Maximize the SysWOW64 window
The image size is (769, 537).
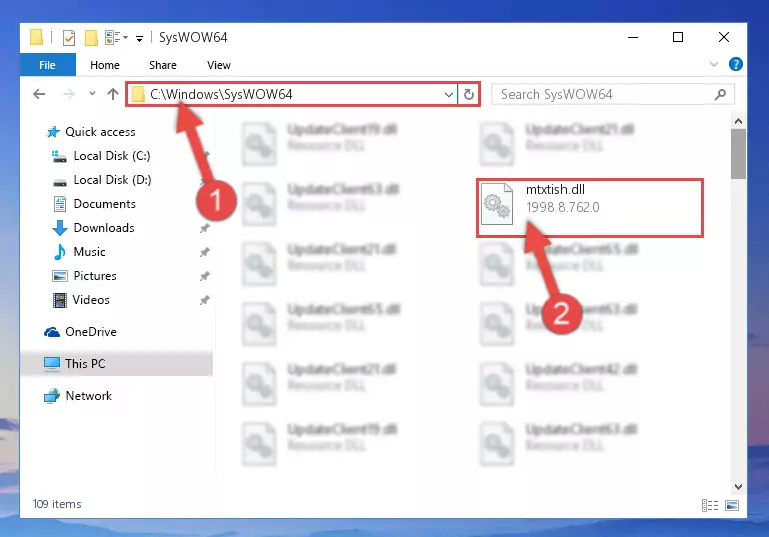tap(678, 37)
